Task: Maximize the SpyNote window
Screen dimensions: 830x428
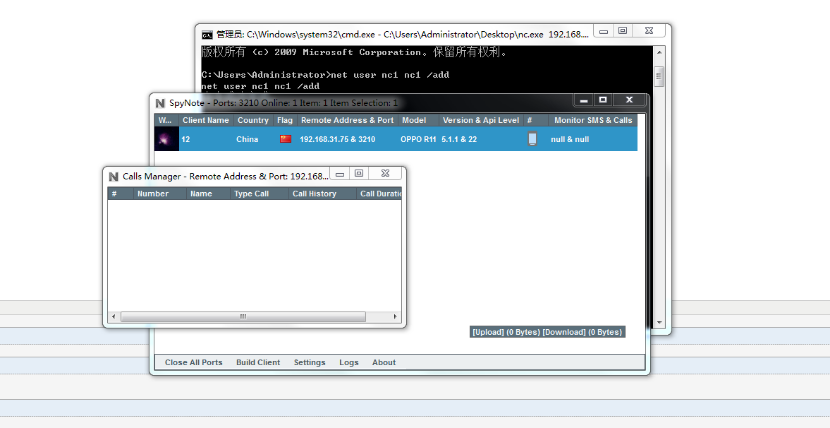Action: coord(603,100)
